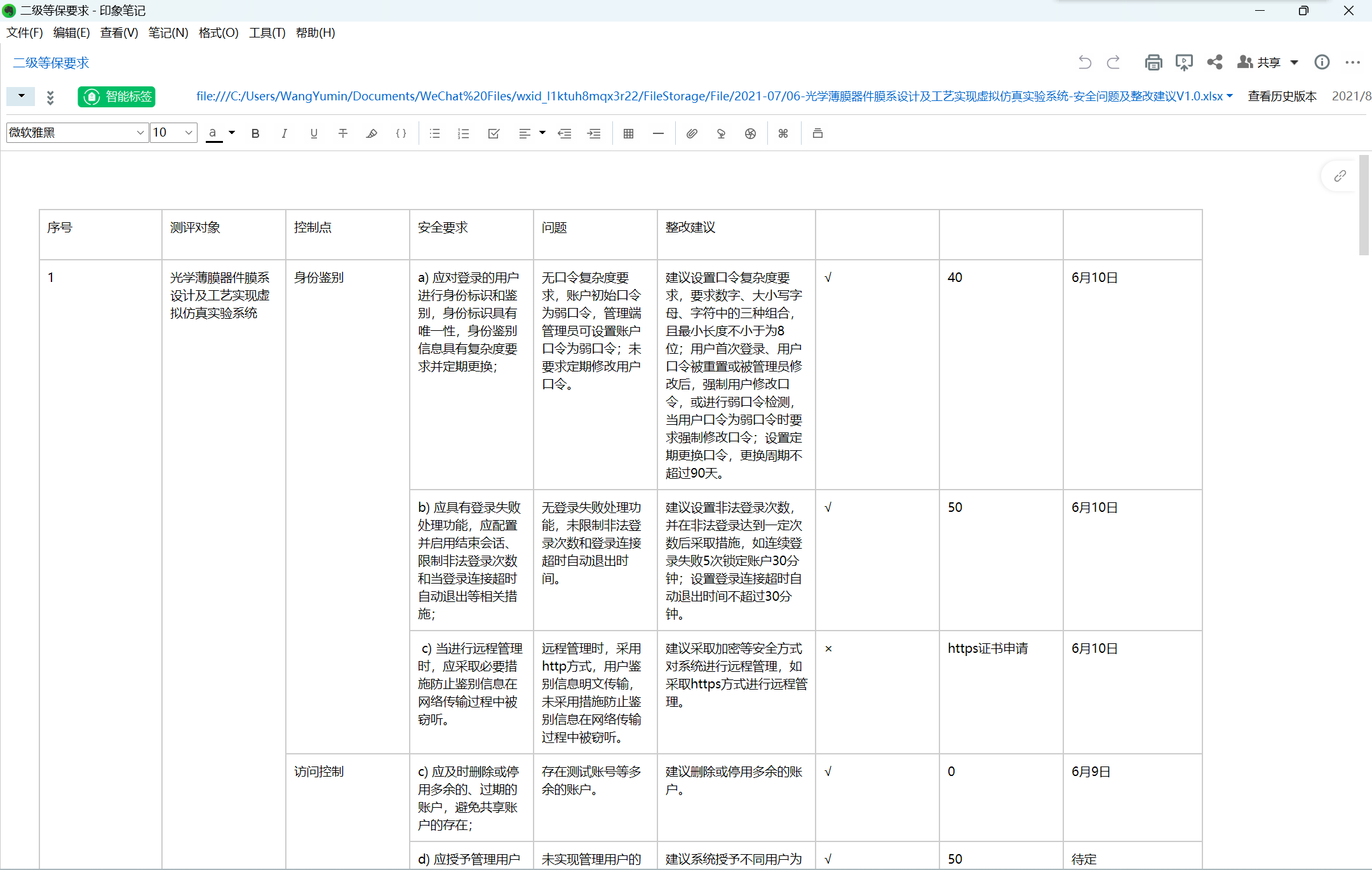Click the stacked layout icon in toolbar
The width and height of the screenshot is (1372, 870).
(x=817, y=133)
